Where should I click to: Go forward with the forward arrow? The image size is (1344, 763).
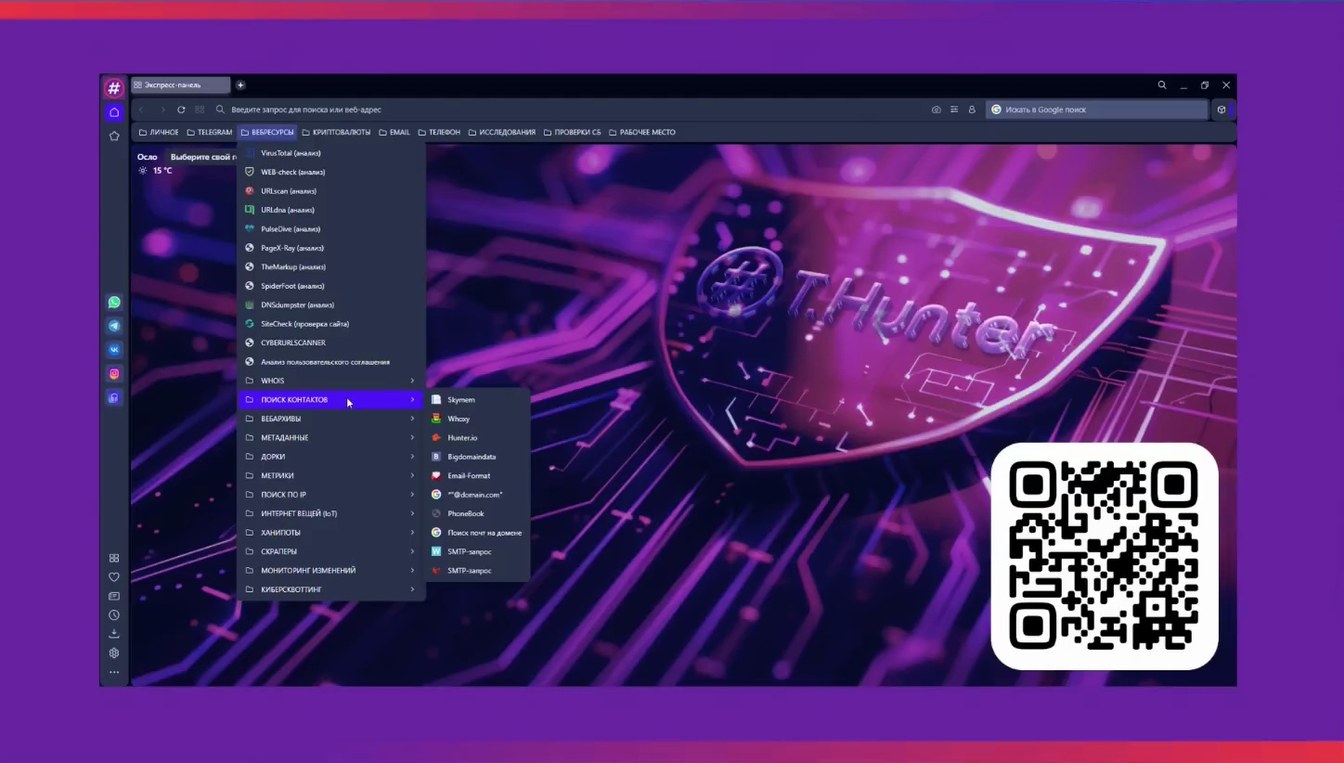click(162, 110)
